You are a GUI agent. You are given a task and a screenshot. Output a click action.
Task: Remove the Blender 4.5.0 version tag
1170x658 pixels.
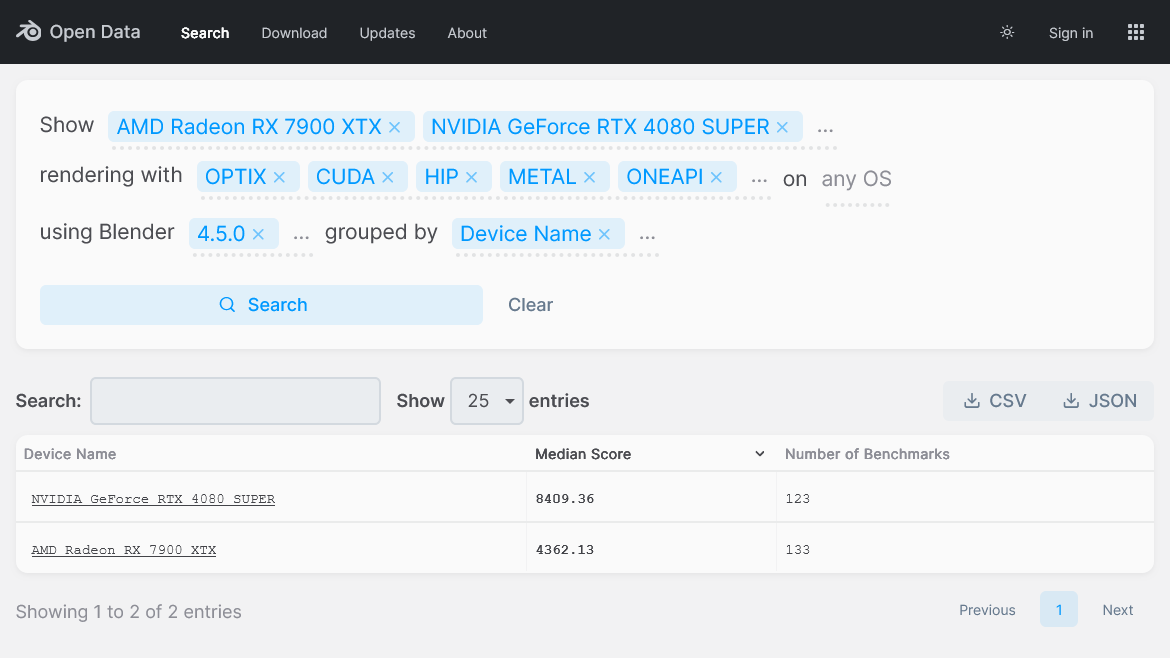(258, 234)
